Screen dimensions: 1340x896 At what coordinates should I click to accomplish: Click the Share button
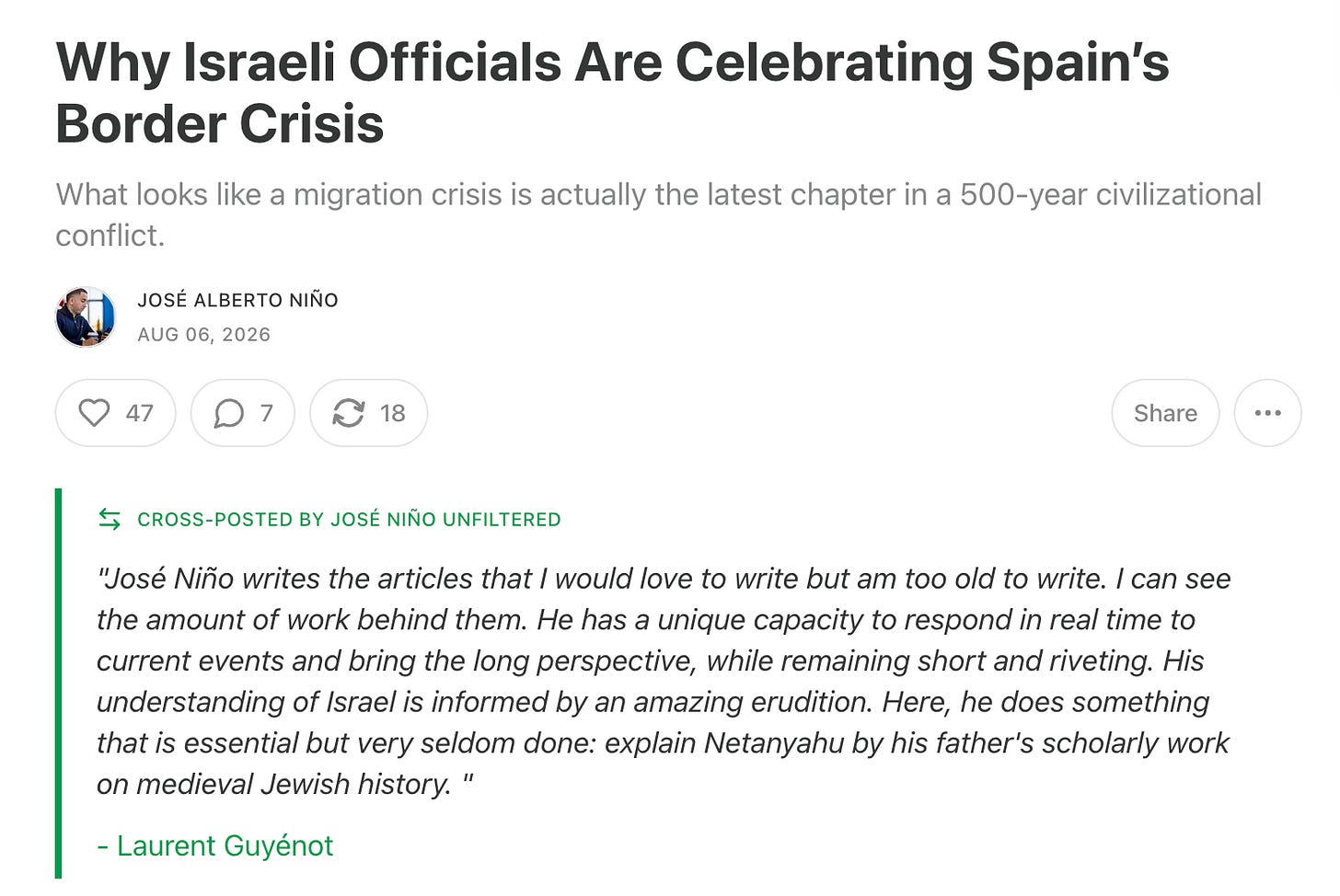(x=1165, y=413)
